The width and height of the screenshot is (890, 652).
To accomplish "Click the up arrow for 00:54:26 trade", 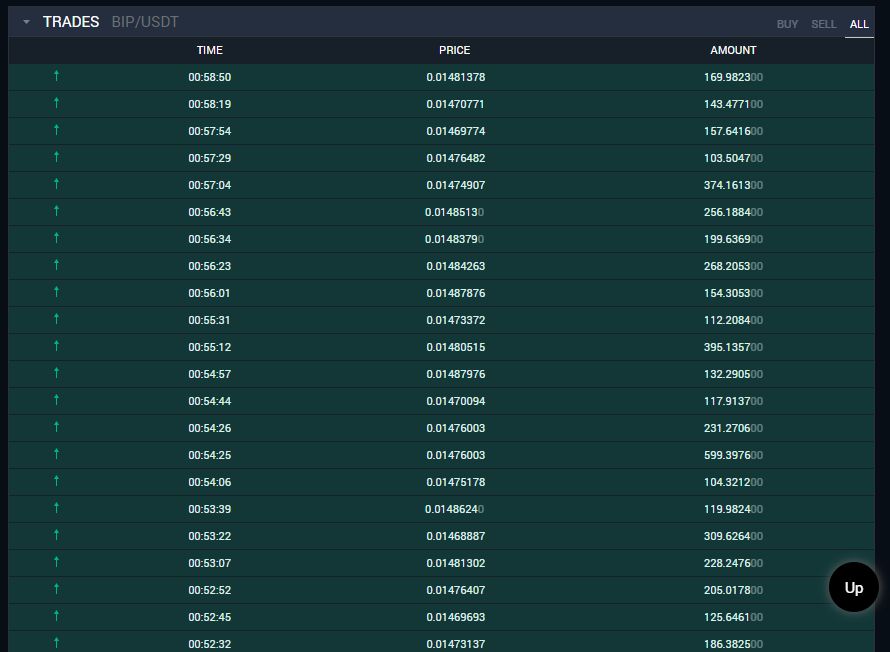I will pyautogui.click(x=56, y=427).
